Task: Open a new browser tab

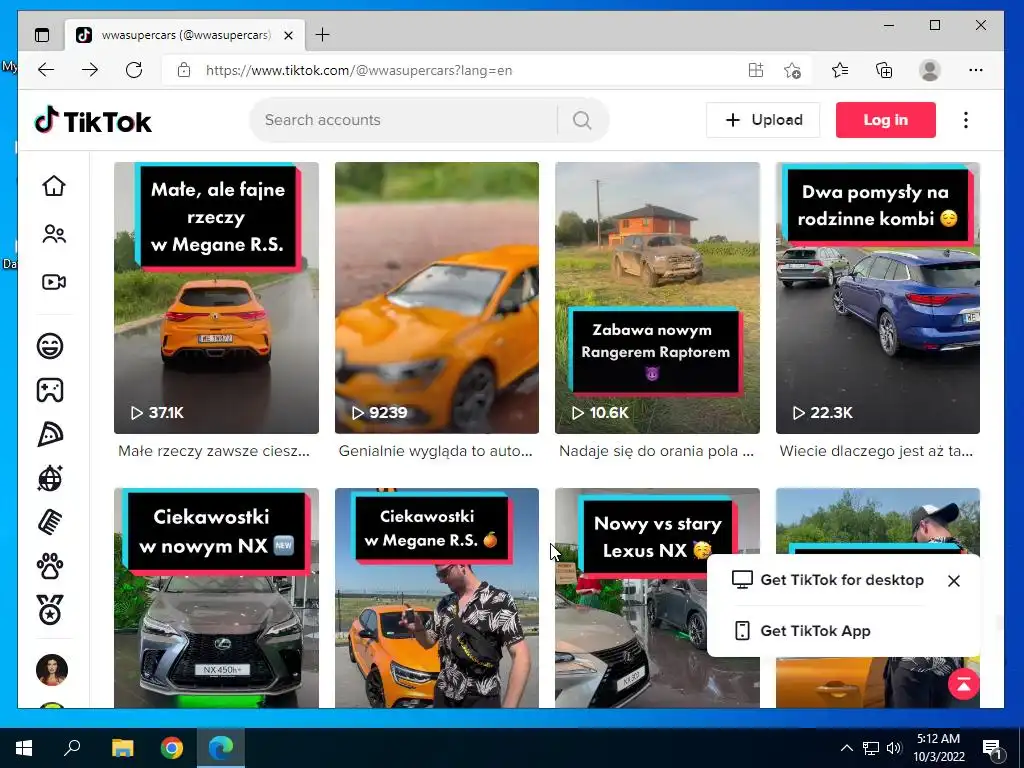Action: click(x=323, y=35)
